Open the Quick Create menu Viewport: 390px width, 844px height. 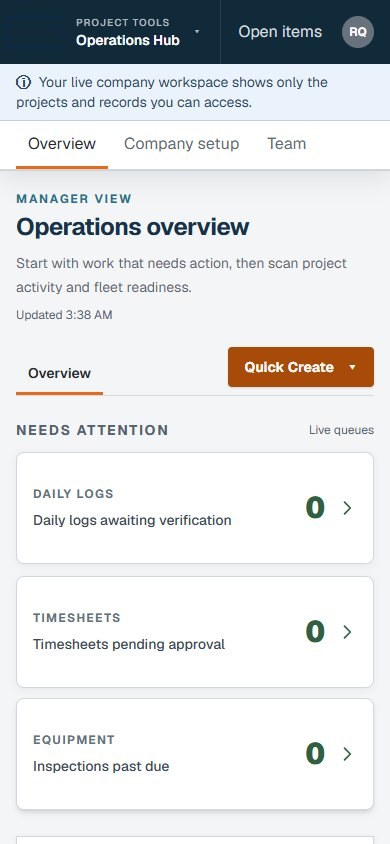301,367
